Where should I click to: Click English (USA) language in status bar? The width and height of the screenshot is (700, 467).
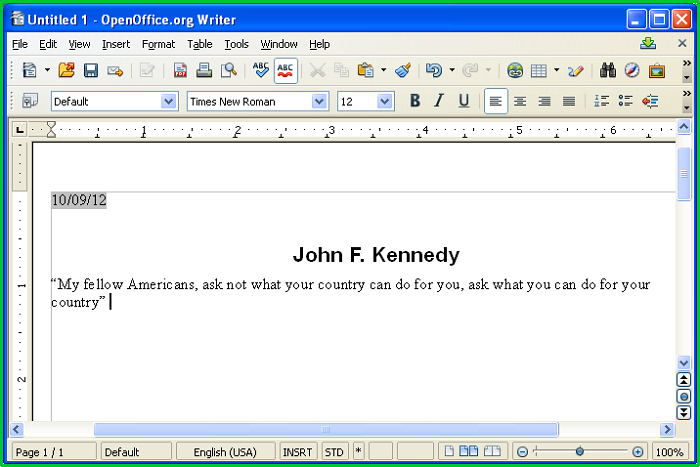click(x=225, y=452)
